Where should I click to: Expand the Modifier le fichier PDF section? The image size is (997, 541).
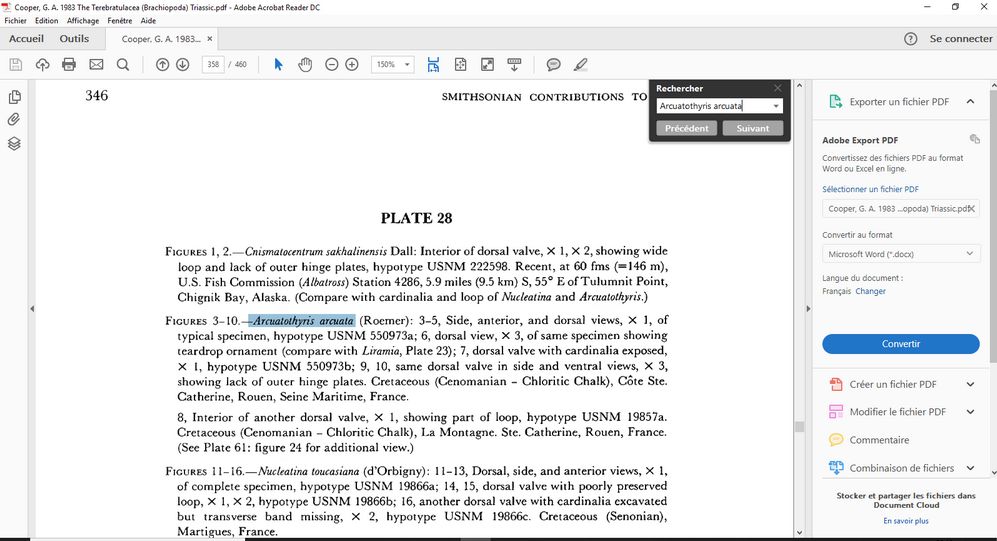click(970, 412)
